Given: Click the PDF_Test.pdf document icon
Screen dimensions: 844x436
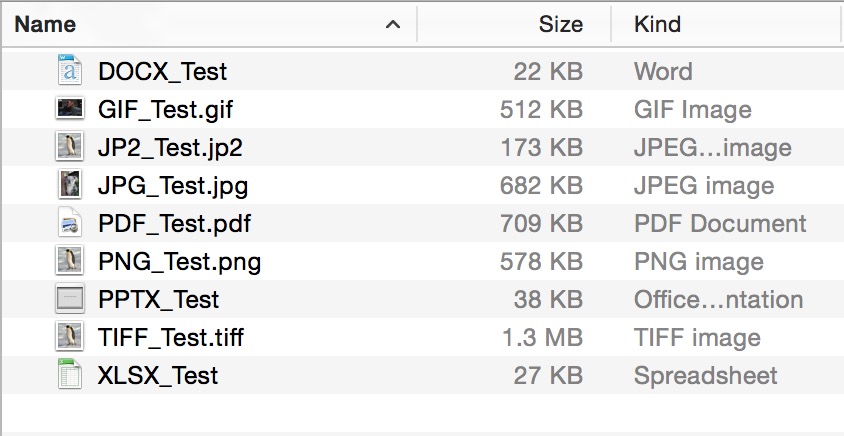Looking at the screenshot, I should coord(70,222).
